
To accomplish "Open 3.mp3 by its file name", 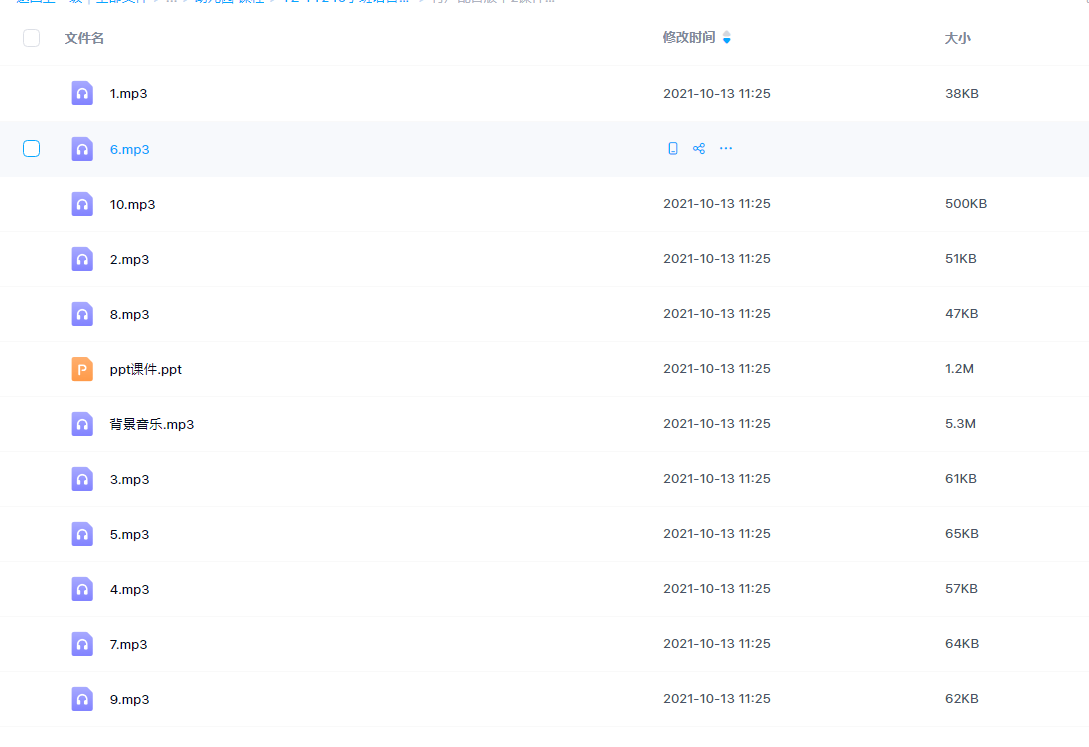I will click(129, 479).
